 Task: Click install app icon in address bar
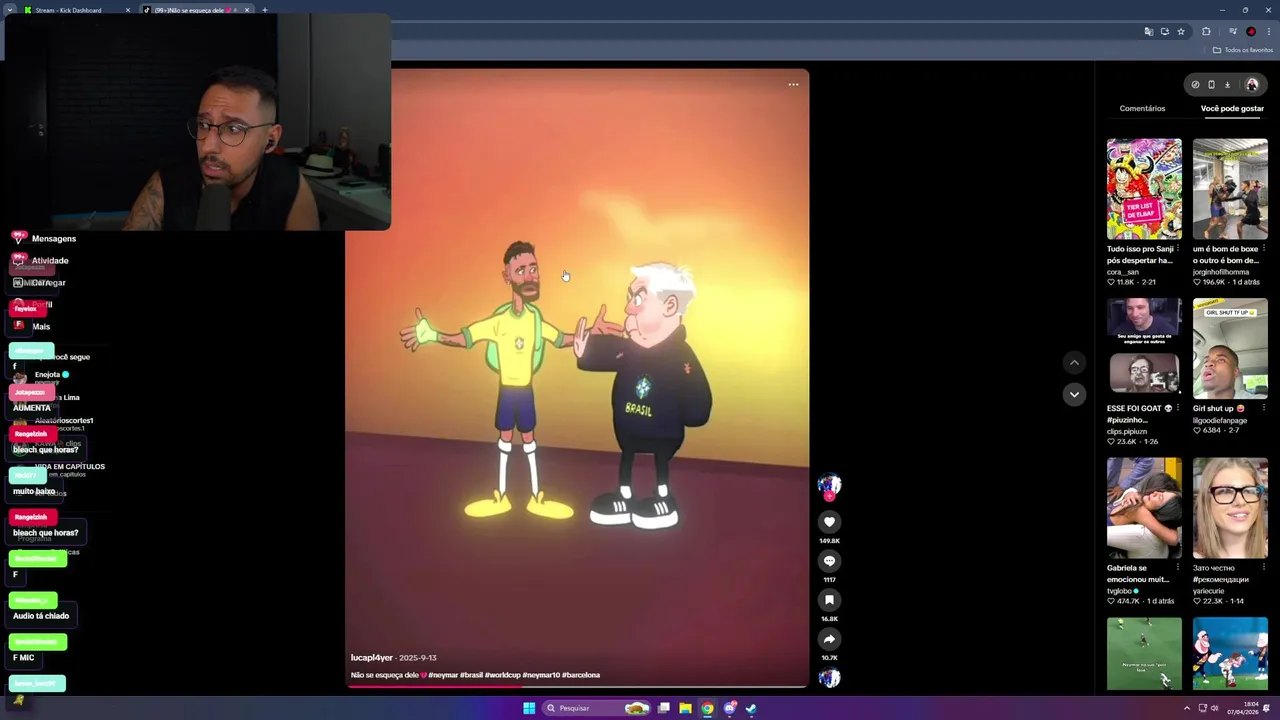(x=1164, y=32)
